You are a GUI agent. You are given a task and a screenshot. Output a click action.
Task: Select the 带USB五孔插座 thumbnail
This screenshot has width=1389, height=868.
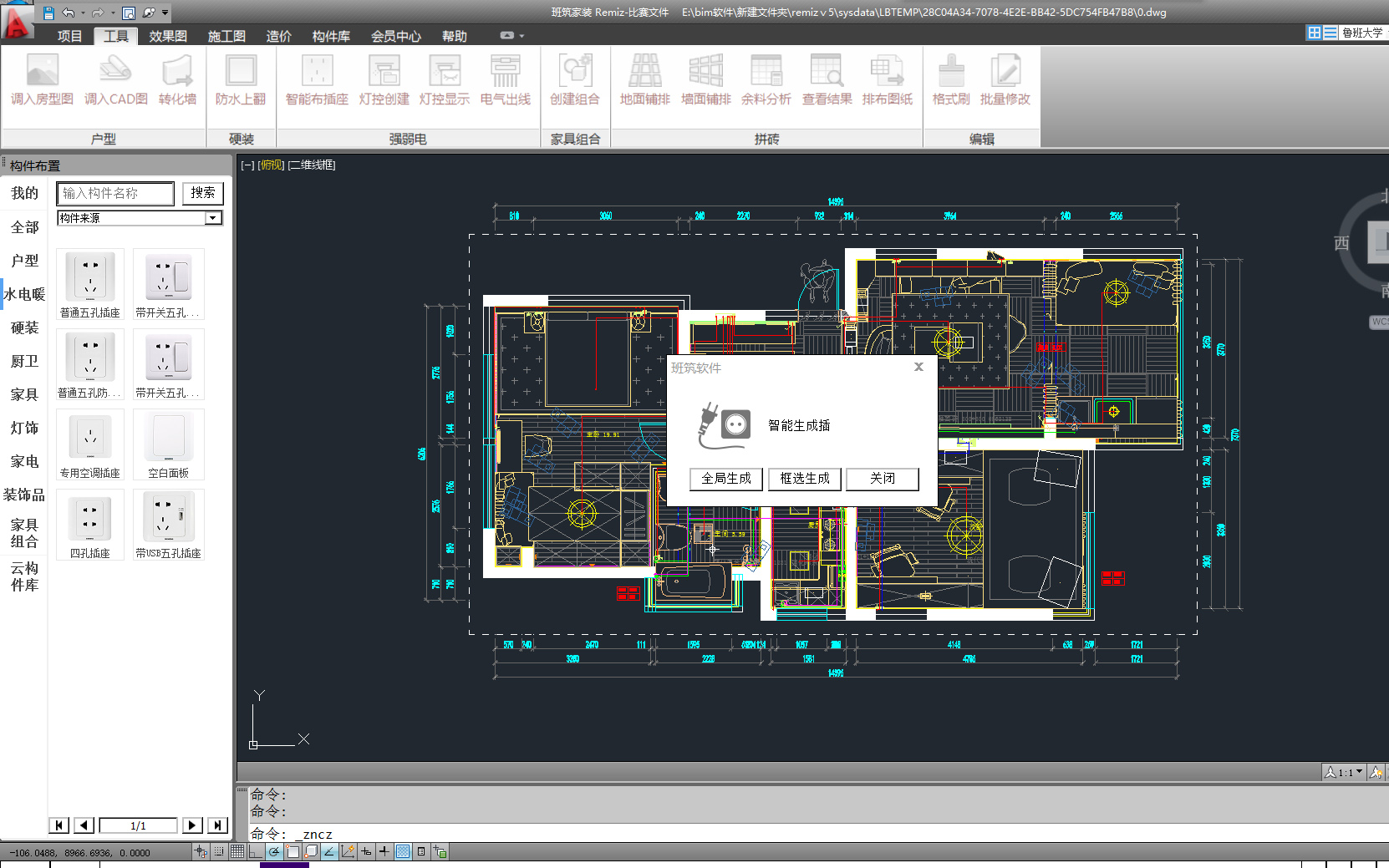[169, 525]
